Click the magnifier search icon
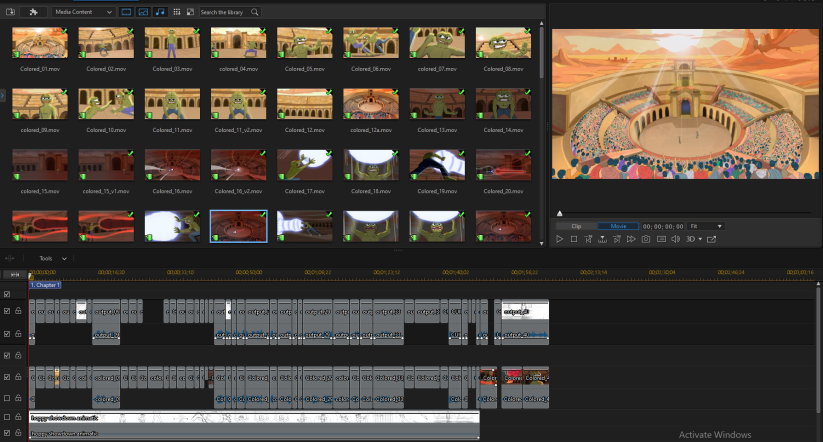 pyautogui.click(x=255, y=12)
